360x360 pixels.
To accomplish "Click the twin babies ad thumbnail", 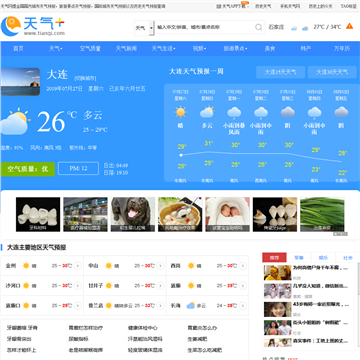I will tap(227, 214).
